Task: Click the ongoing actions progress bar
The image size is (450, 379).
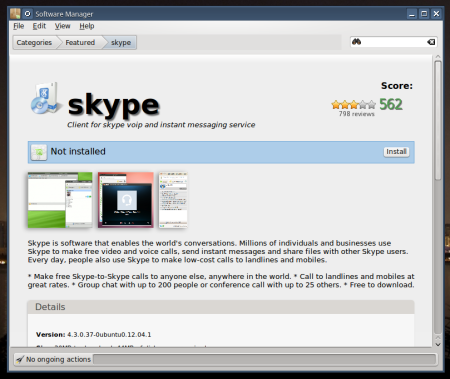Action: 265,359
